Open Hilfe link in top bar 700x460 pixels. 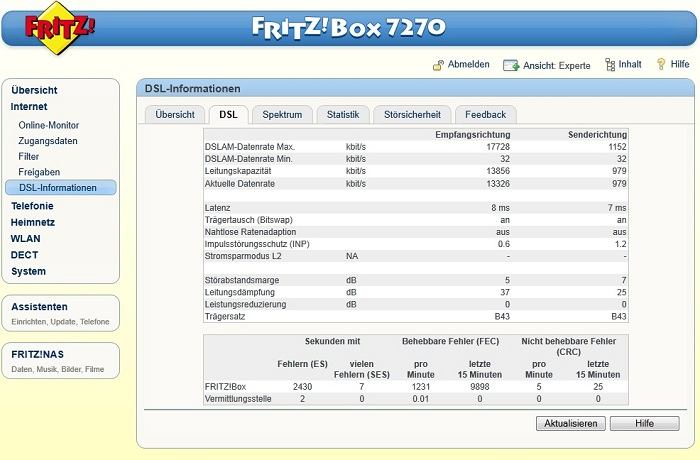[x=679, y=64]
